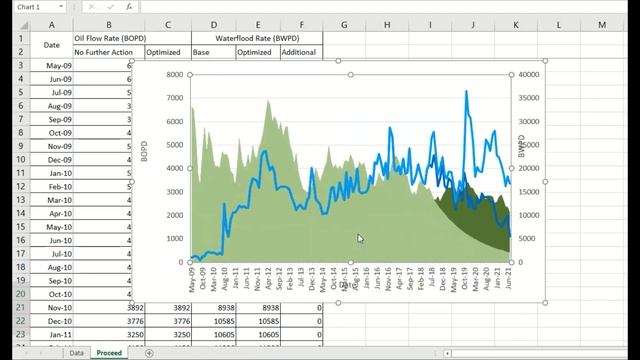
Task: Click the plot area's top-left handle
Action: click(190, 75)
